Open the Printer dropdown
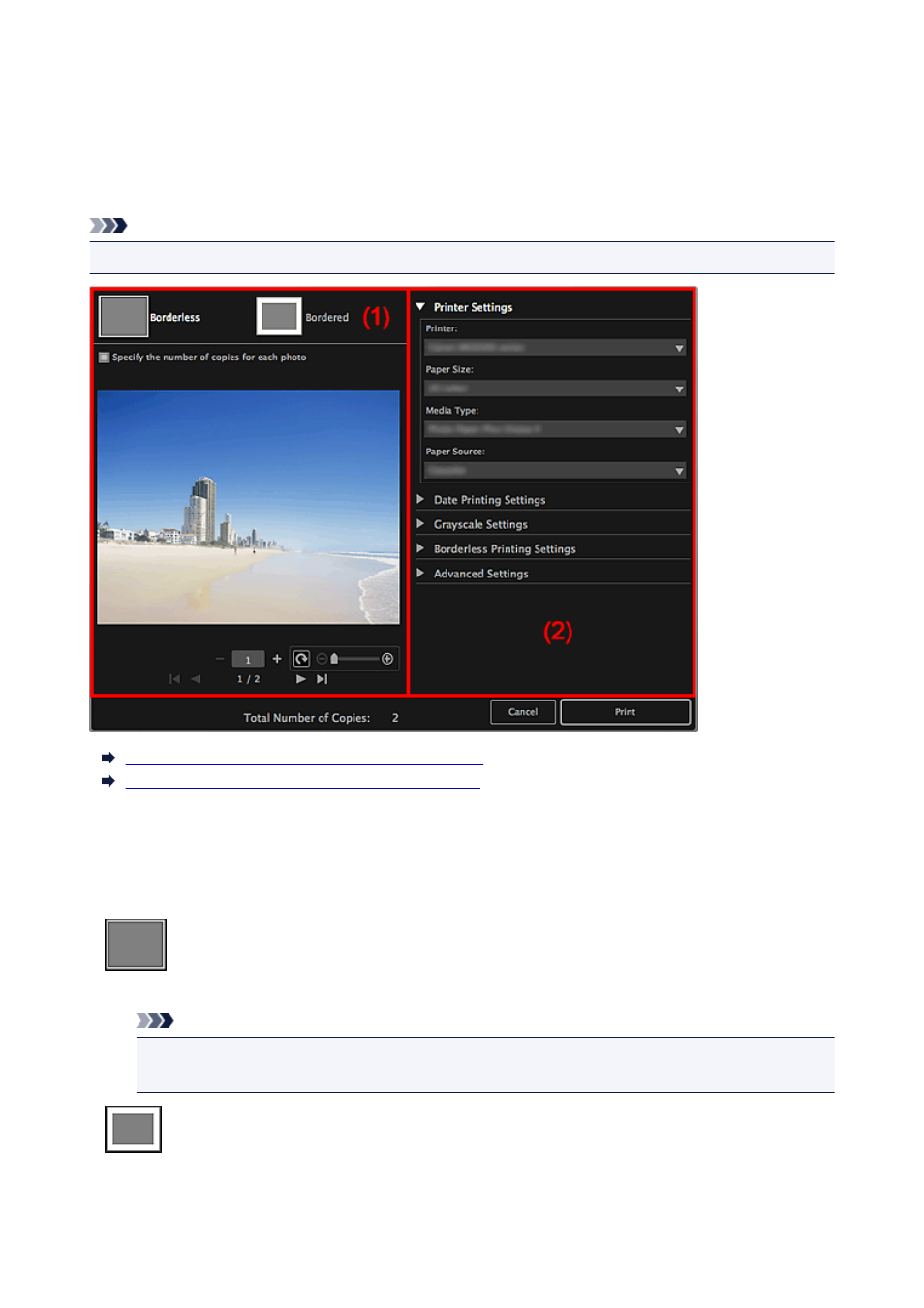924x1308 pixels. coord(555,348)
